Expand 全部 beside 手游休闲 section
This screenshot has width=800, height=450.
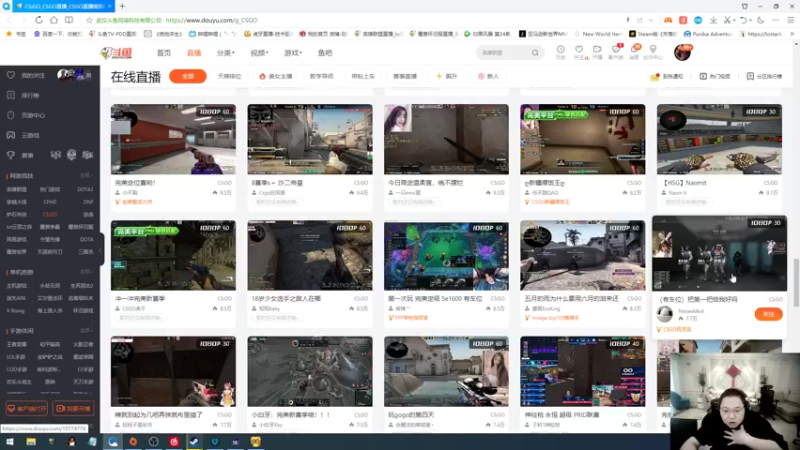click(x=85, y=331)
